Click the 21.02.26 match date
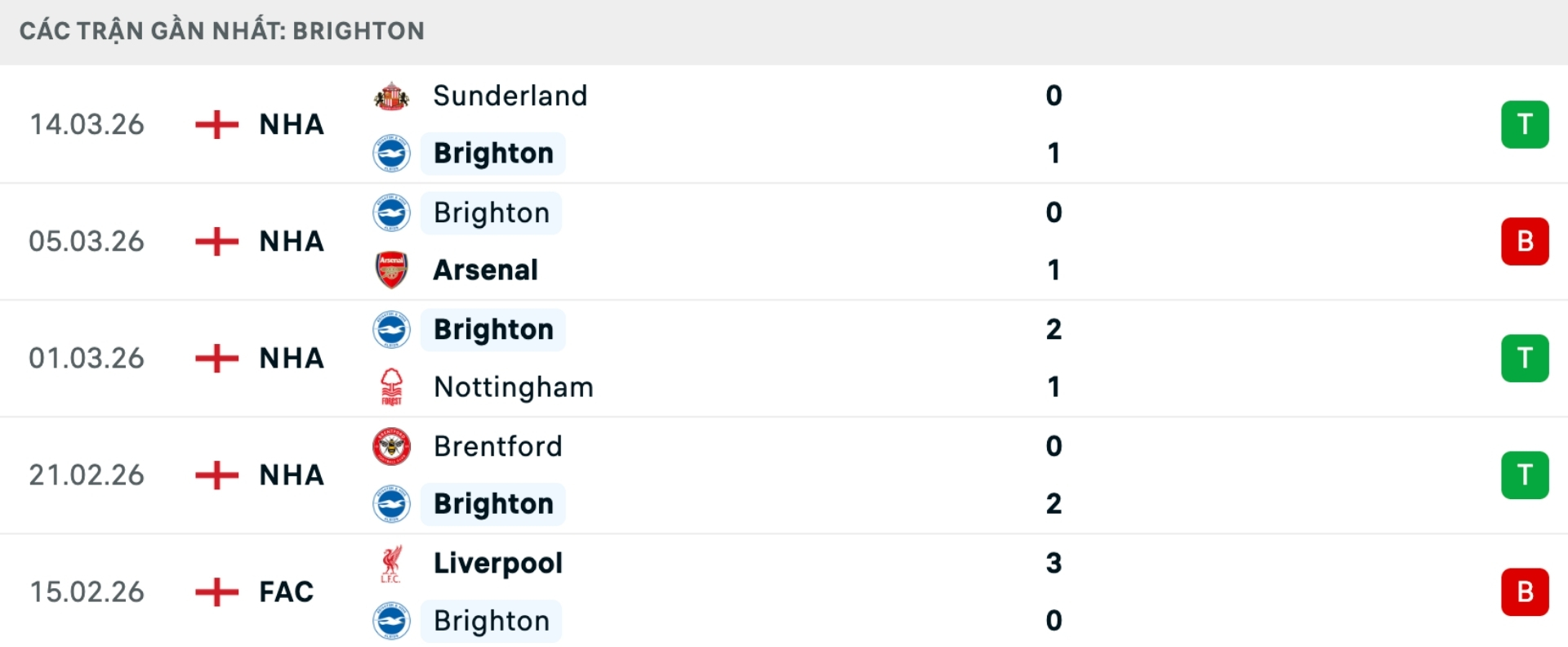This screenshot has width=1568, height=647. pyautogui.click(x=87, y=475)
